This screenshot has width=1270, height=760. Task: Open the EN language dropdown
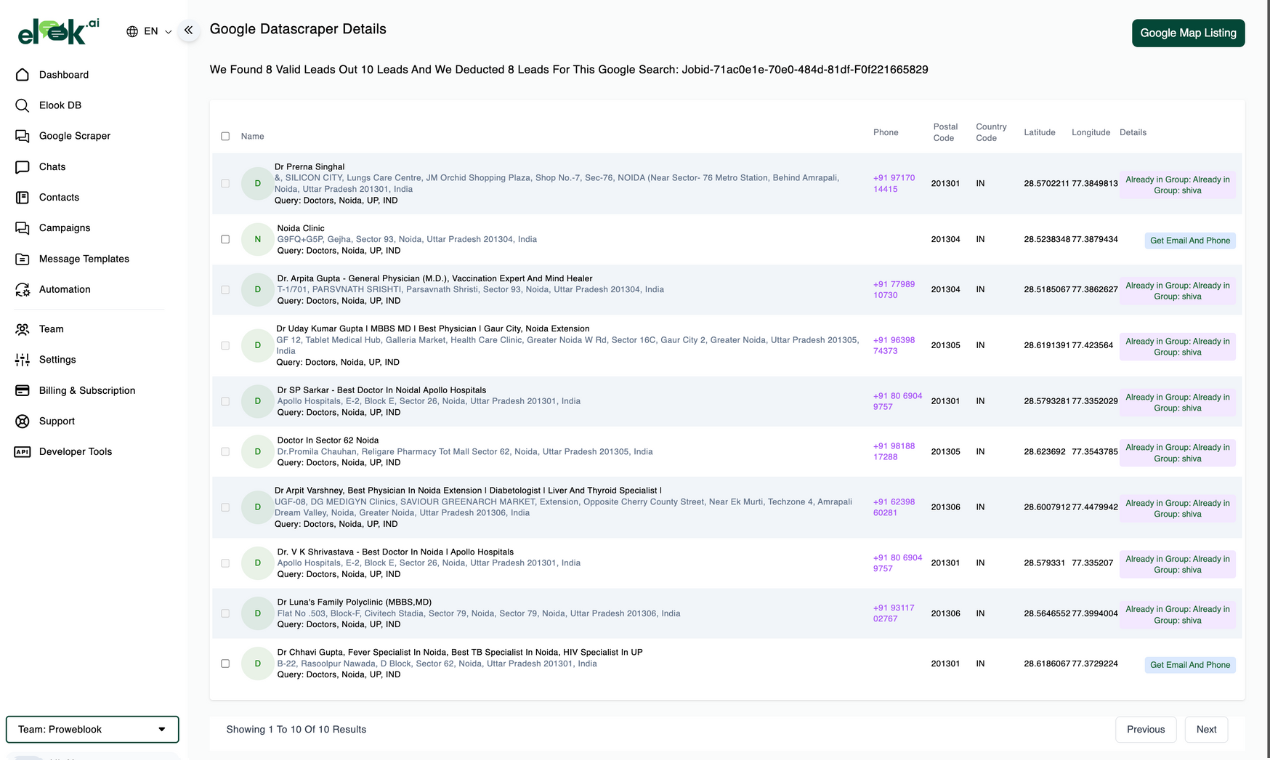149,32
